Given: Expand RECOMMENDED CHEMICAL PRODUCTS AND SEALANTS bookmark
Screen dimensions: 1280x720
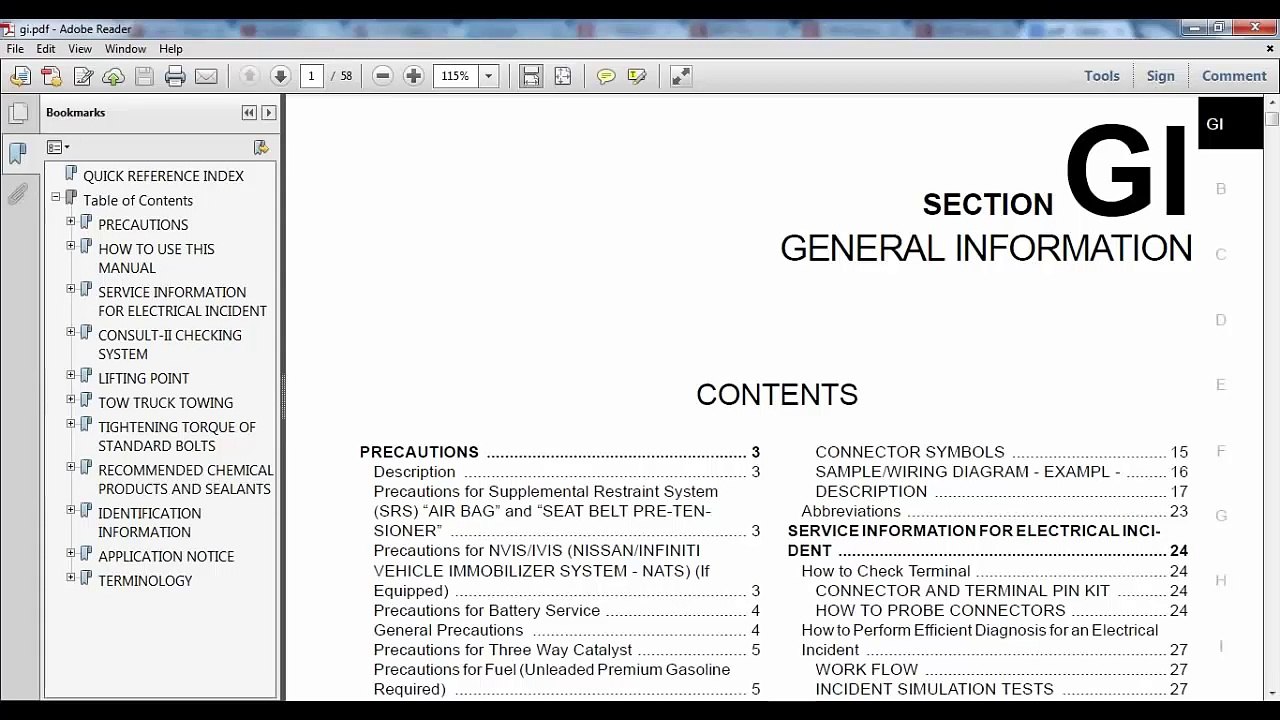Looking at the screenshot, I should click(71, 466).
